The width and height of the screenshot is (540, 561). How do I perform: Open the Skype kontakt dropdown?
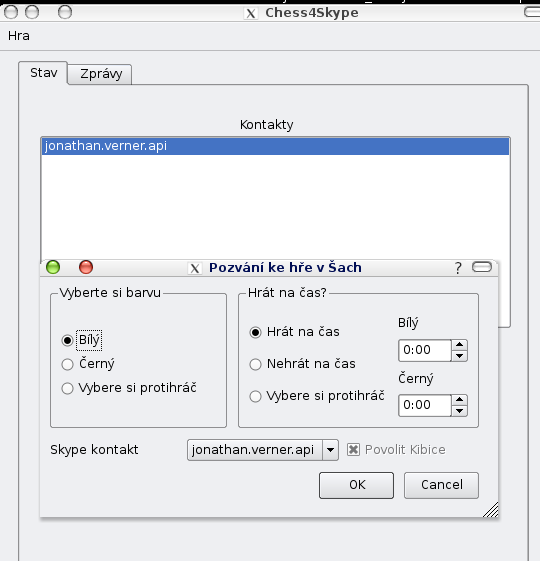263,450
